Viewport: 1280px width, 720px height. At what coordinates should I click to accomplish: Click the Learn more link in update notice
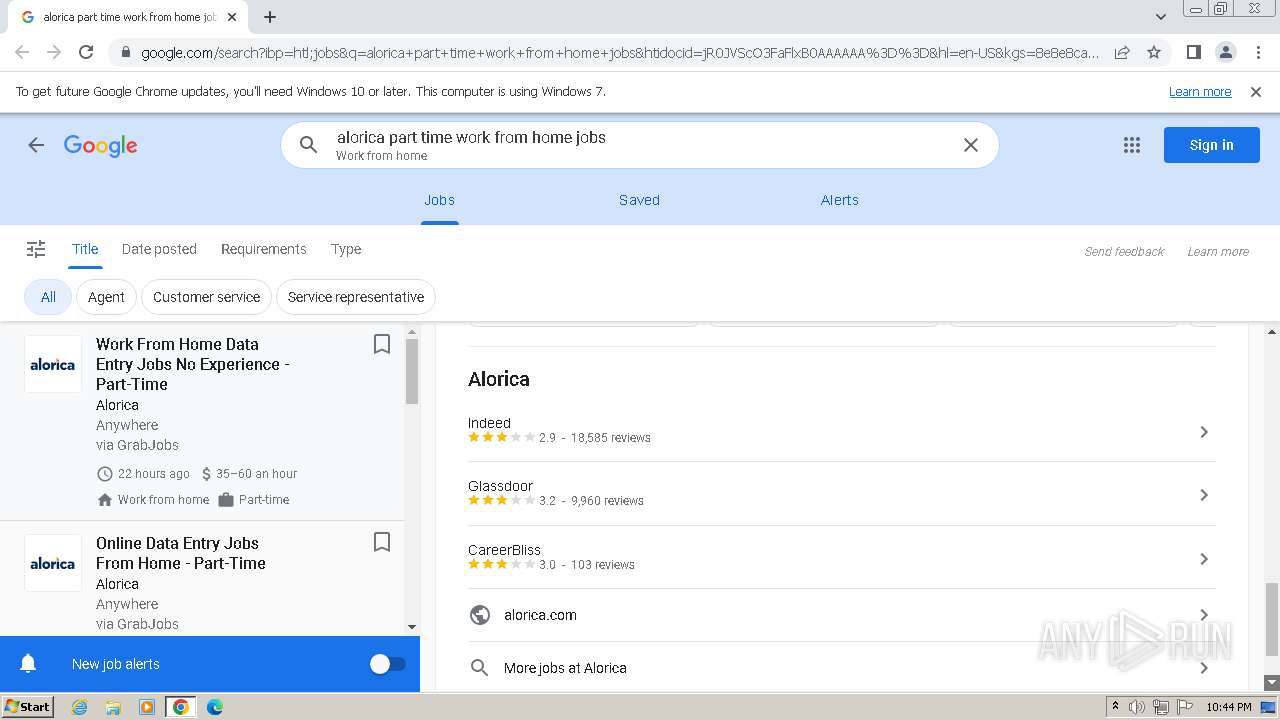click(1200, 91)
